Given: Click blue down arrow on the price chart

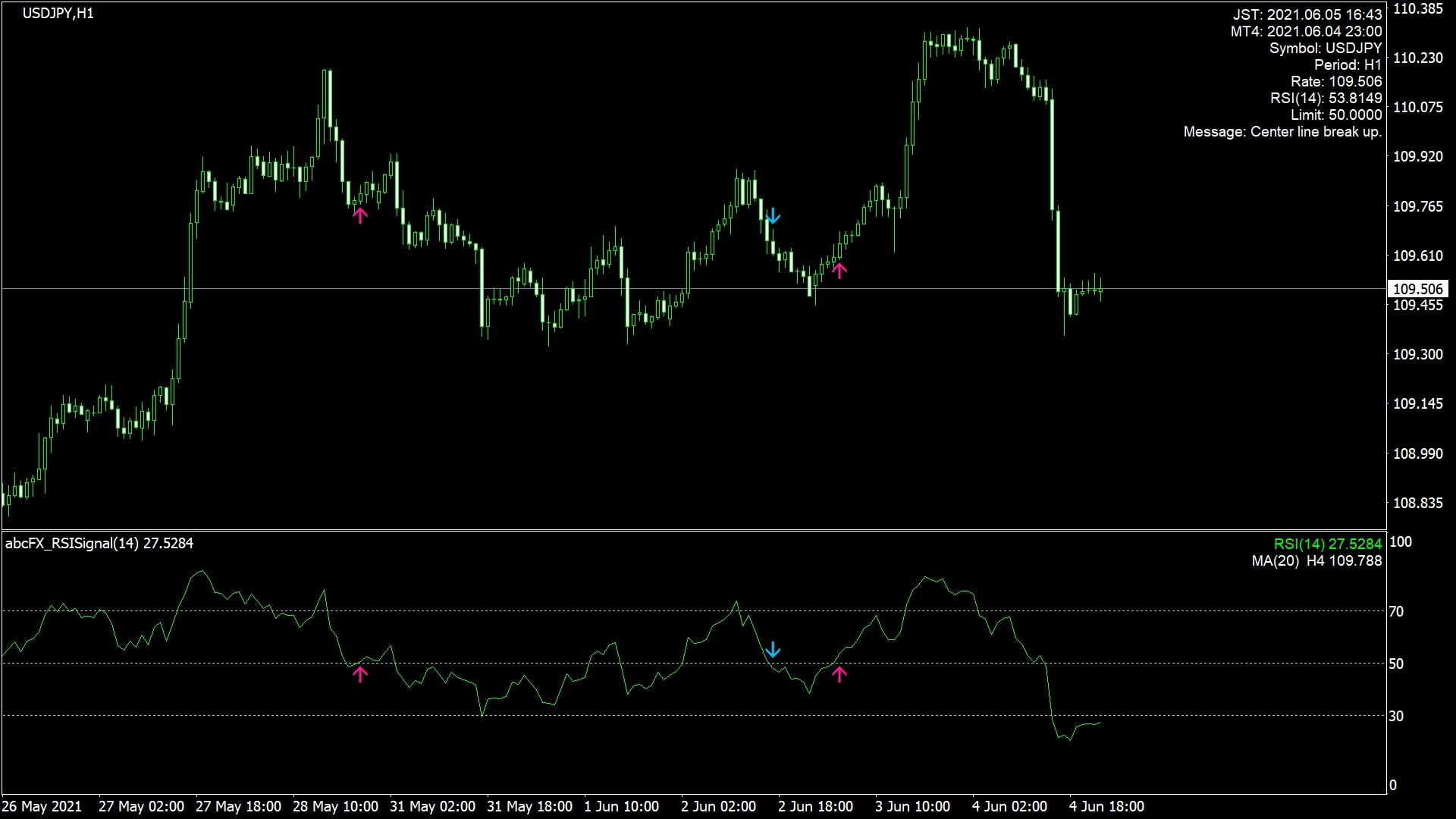Looking at the screenshot, I should [772, 216].
